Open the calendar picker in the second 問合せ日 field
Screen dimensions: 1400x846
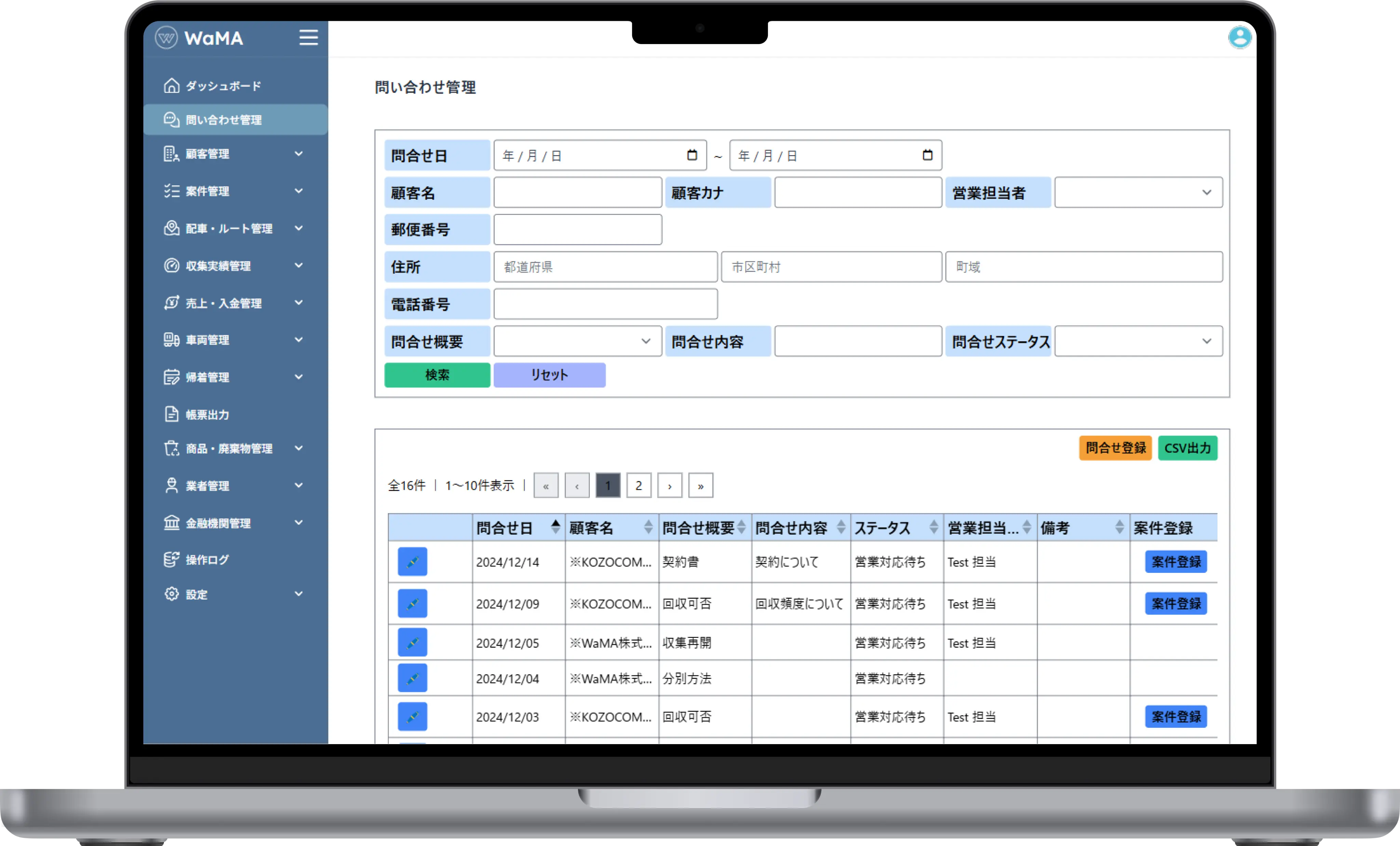click(x=927, y=155)
